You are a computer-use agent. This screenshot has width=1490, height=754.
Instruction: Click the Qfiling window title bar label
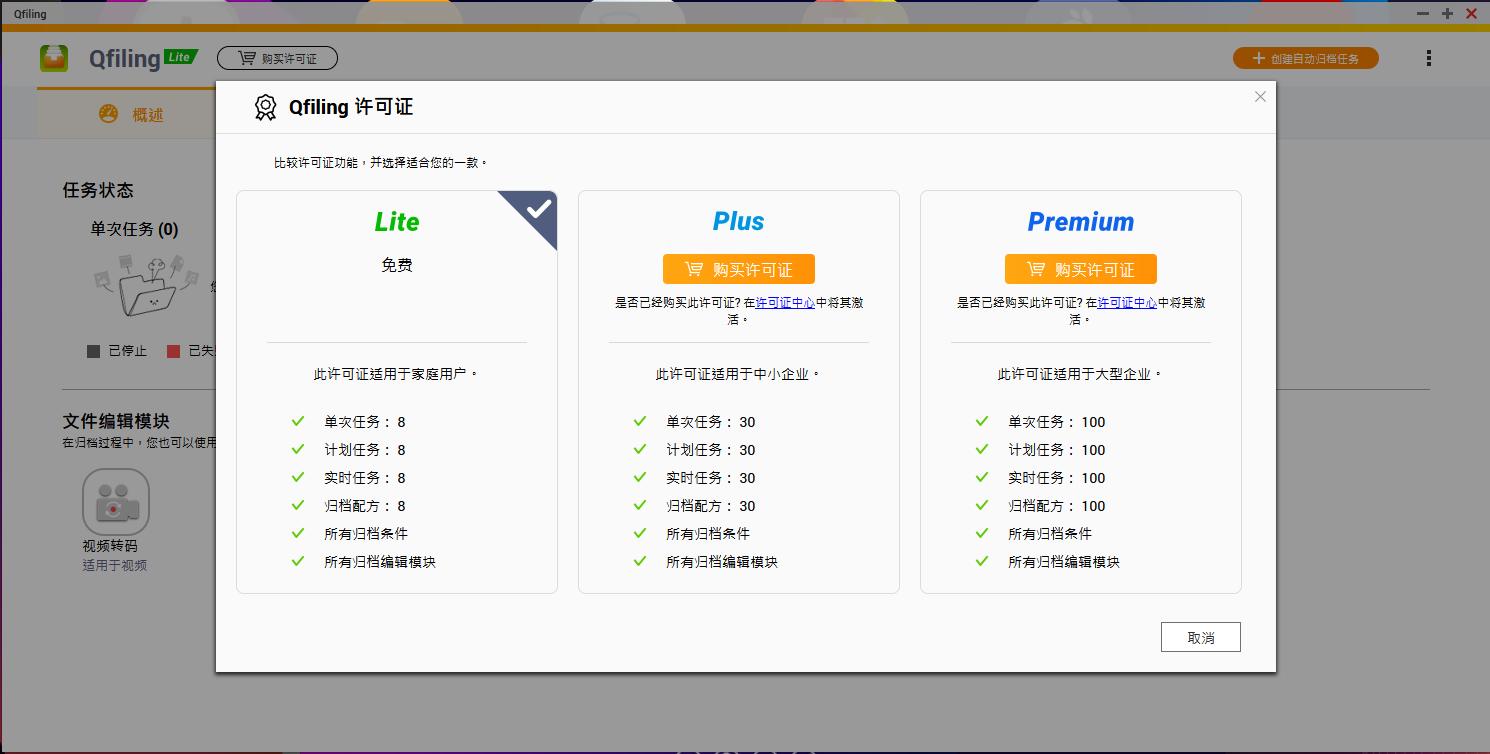pyautogui.click(x=30, y=13)
